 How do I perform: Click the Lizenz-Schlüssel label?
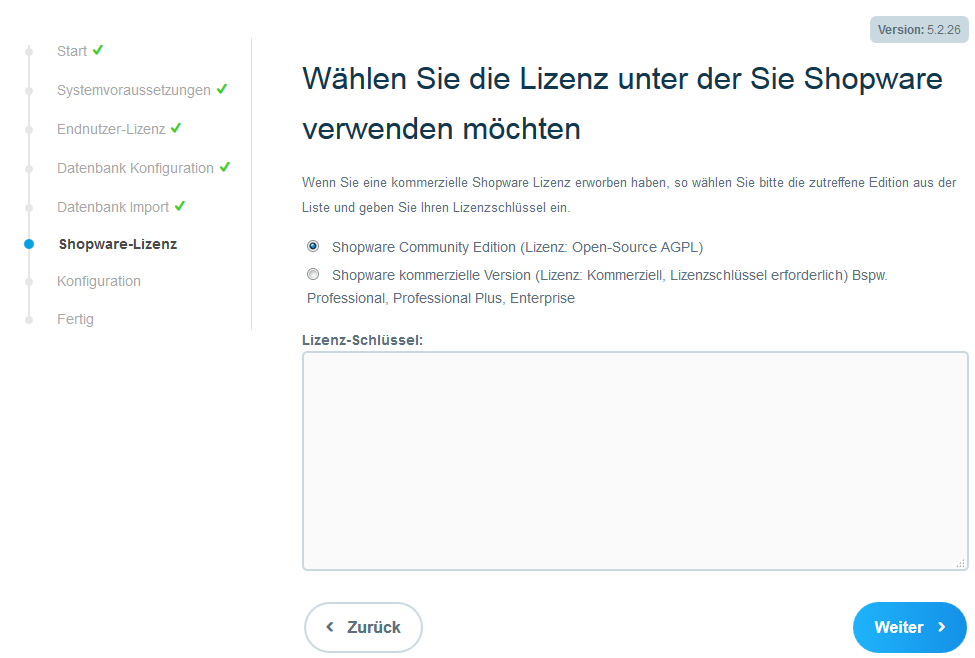coord(362,340)
